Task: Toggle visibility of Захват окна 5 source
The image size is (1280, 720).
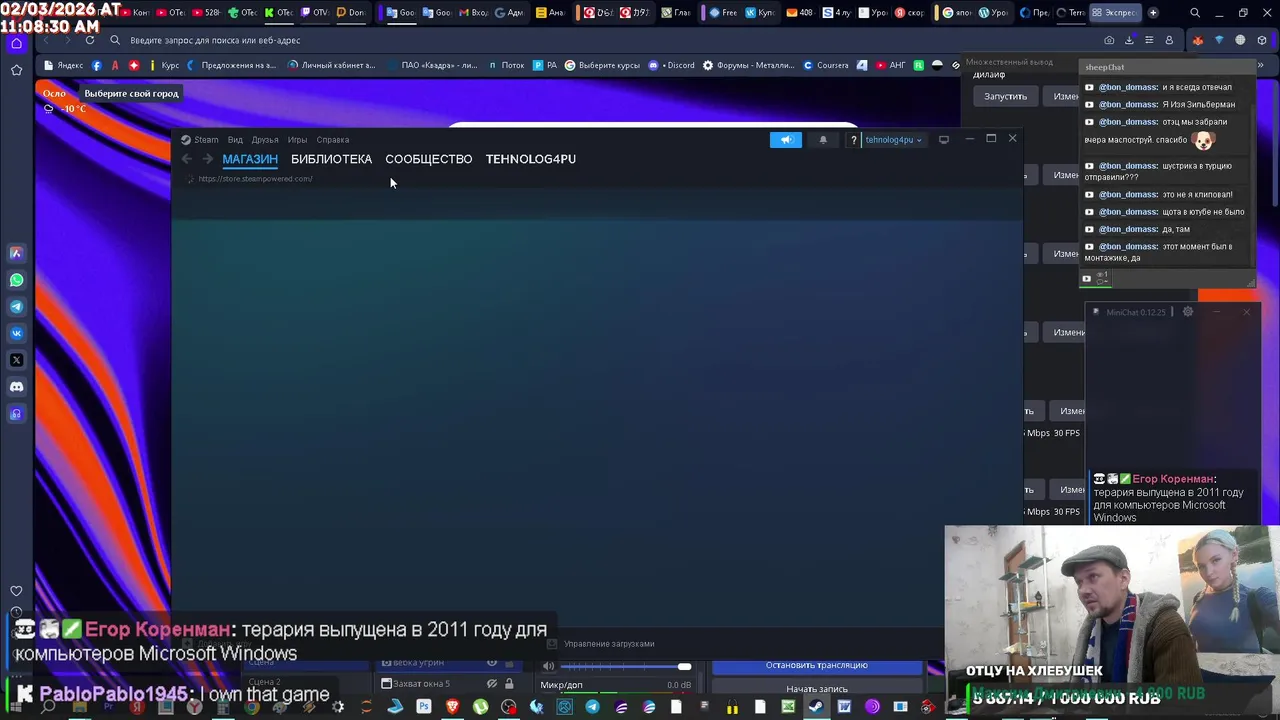Action: click(492, 684)
